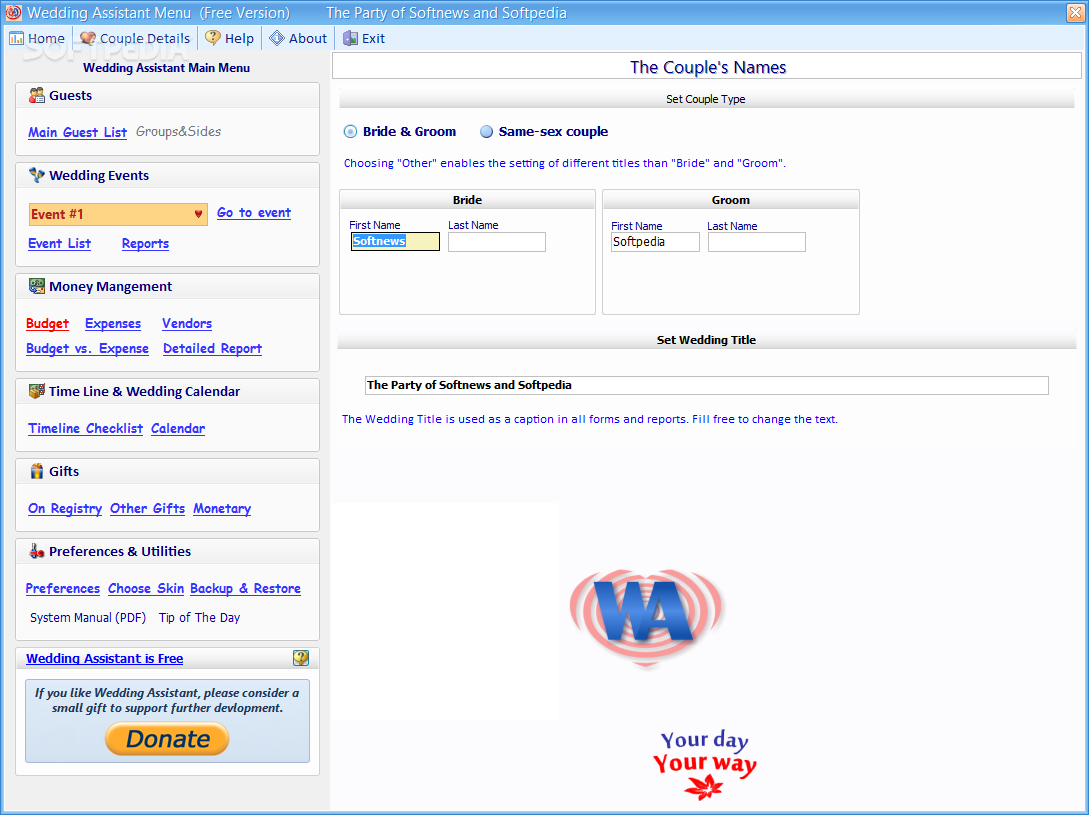Click the orange Donate button
The image size is (1089, 815).
167,738
